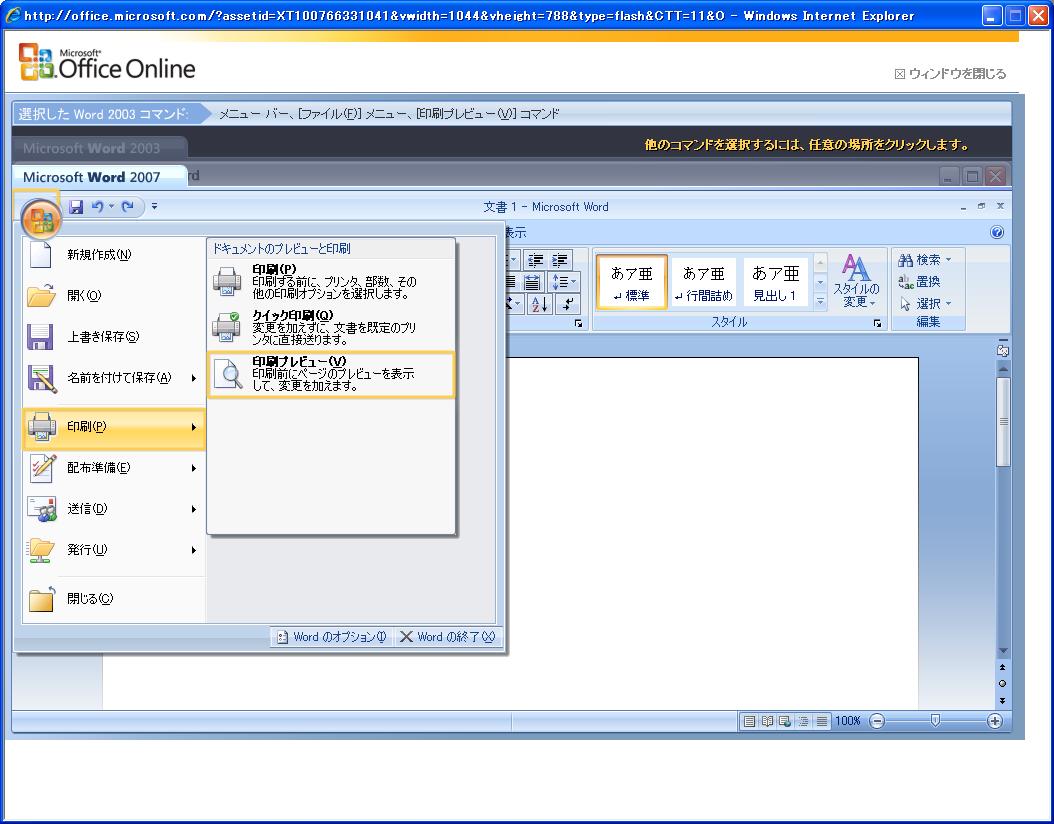Image resolution: width=1054 pixels, height=824 pixels.
Task: Click the decrease indent icon
Action: pyautogui.click(x=536, y=260)
